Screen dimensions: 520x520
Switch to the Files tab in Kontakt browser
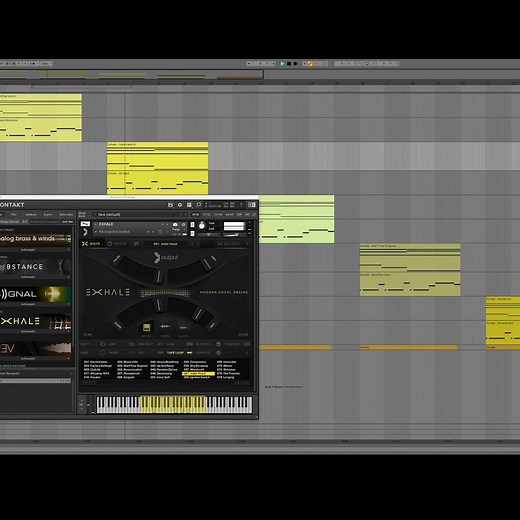(x=13, y=215)
